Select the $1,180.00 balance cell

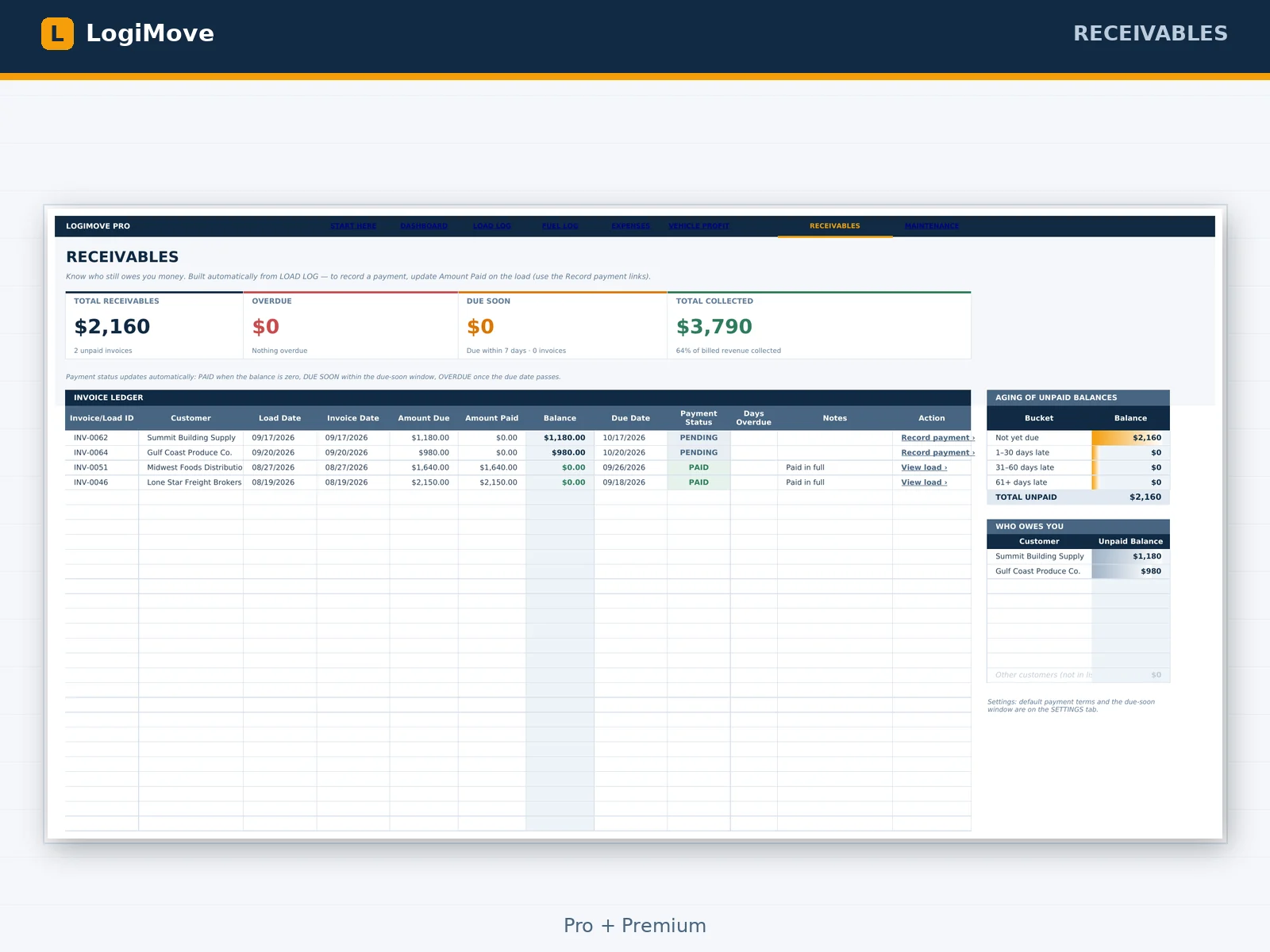[560, 438]
